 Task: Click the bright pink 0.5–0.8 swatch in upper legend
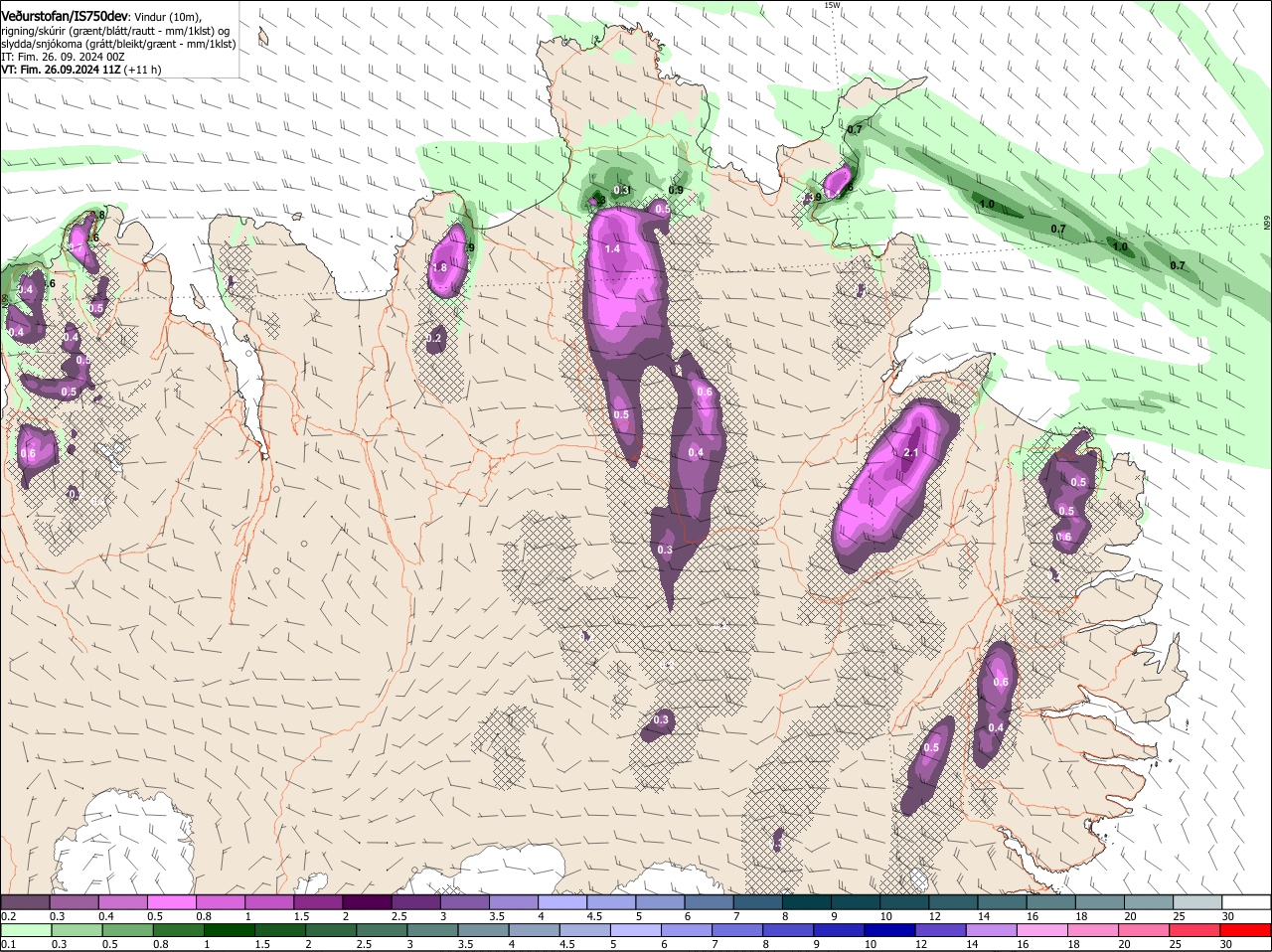(x=171, y=901)
